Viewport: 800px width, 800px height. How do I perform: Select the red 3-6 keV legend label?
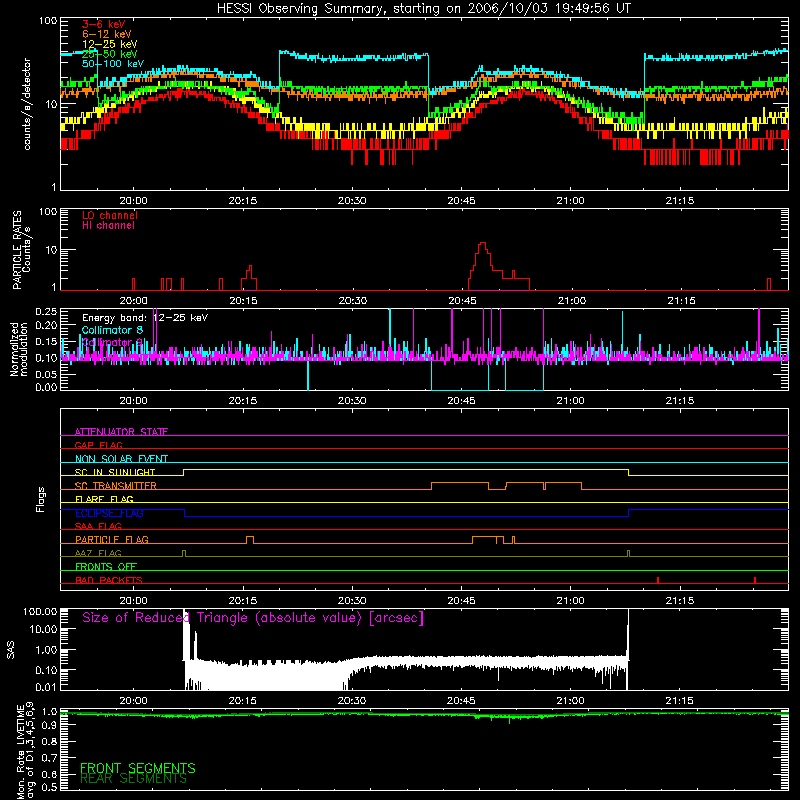tap(103, 24)
